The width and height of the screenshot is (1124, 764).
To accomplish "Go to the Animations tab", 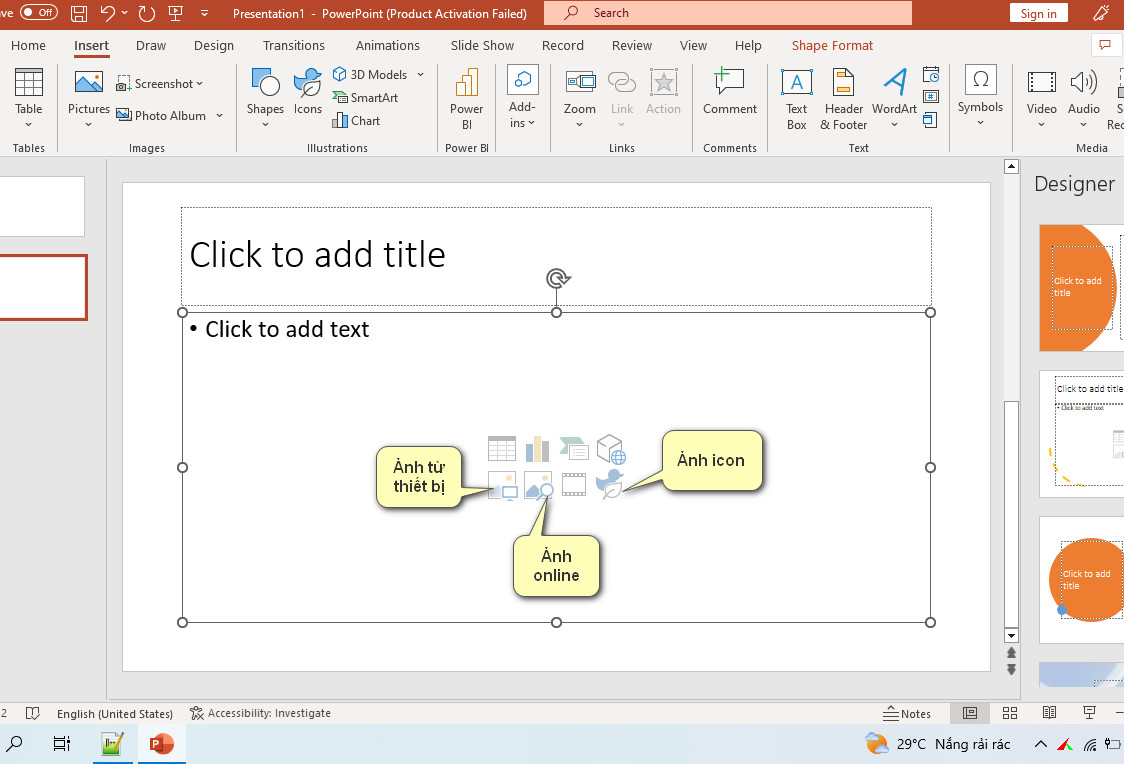I will point(388,45).
